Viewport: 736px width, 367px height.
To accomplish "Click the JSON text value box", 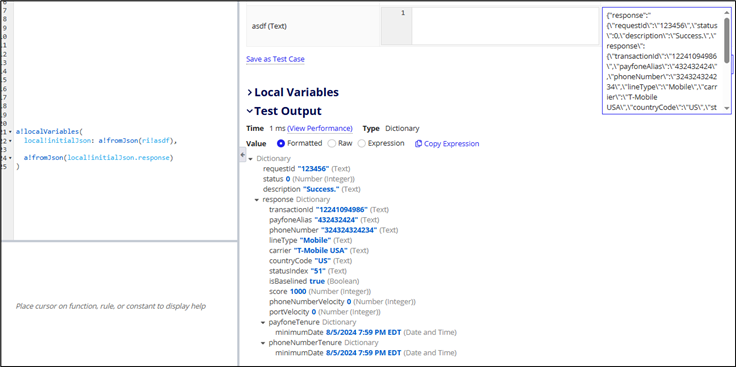I will pyautogui.click(x=663, y=60).
